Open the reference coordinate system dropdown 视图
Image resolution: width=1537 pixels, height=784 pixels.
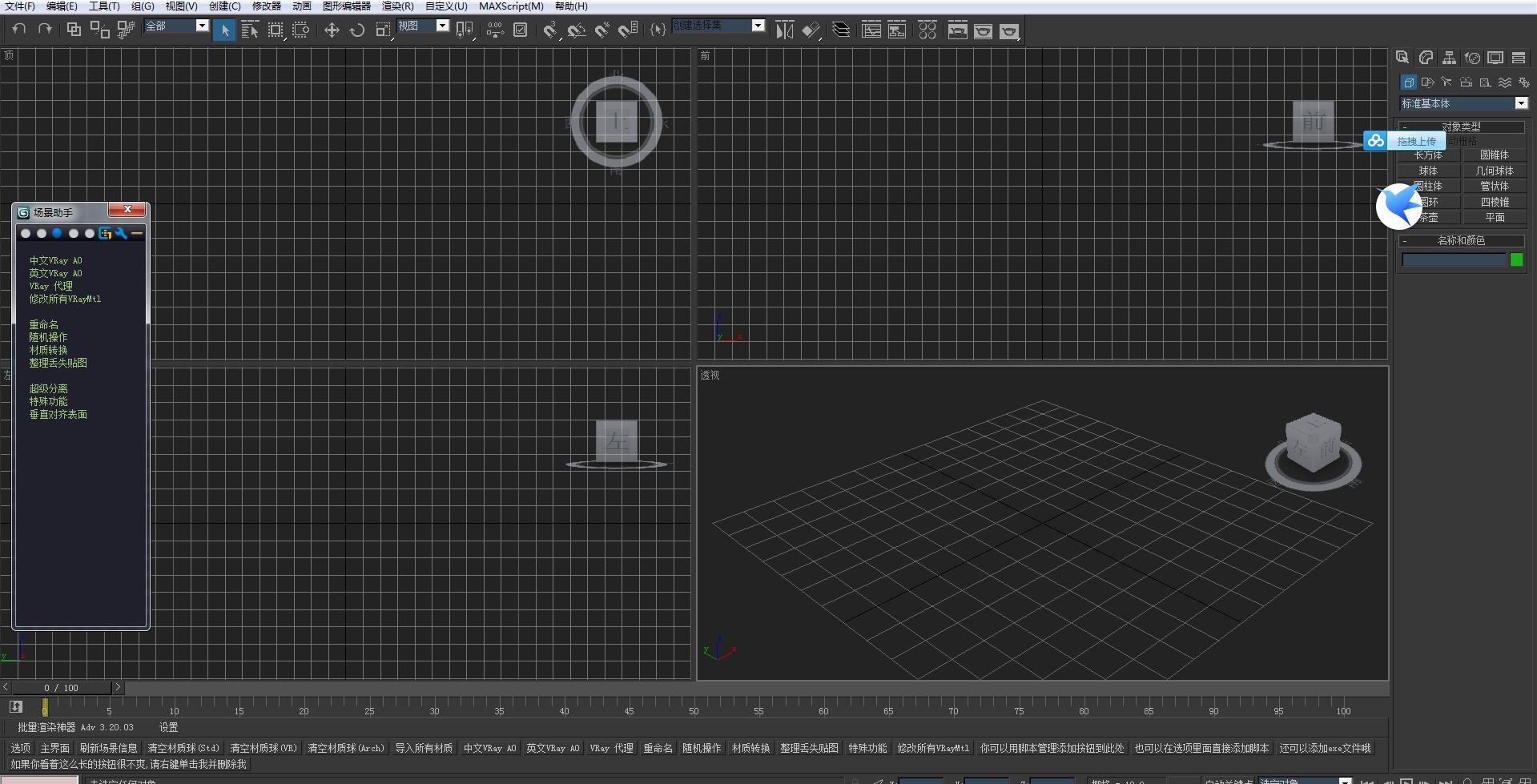coord(423,26)
